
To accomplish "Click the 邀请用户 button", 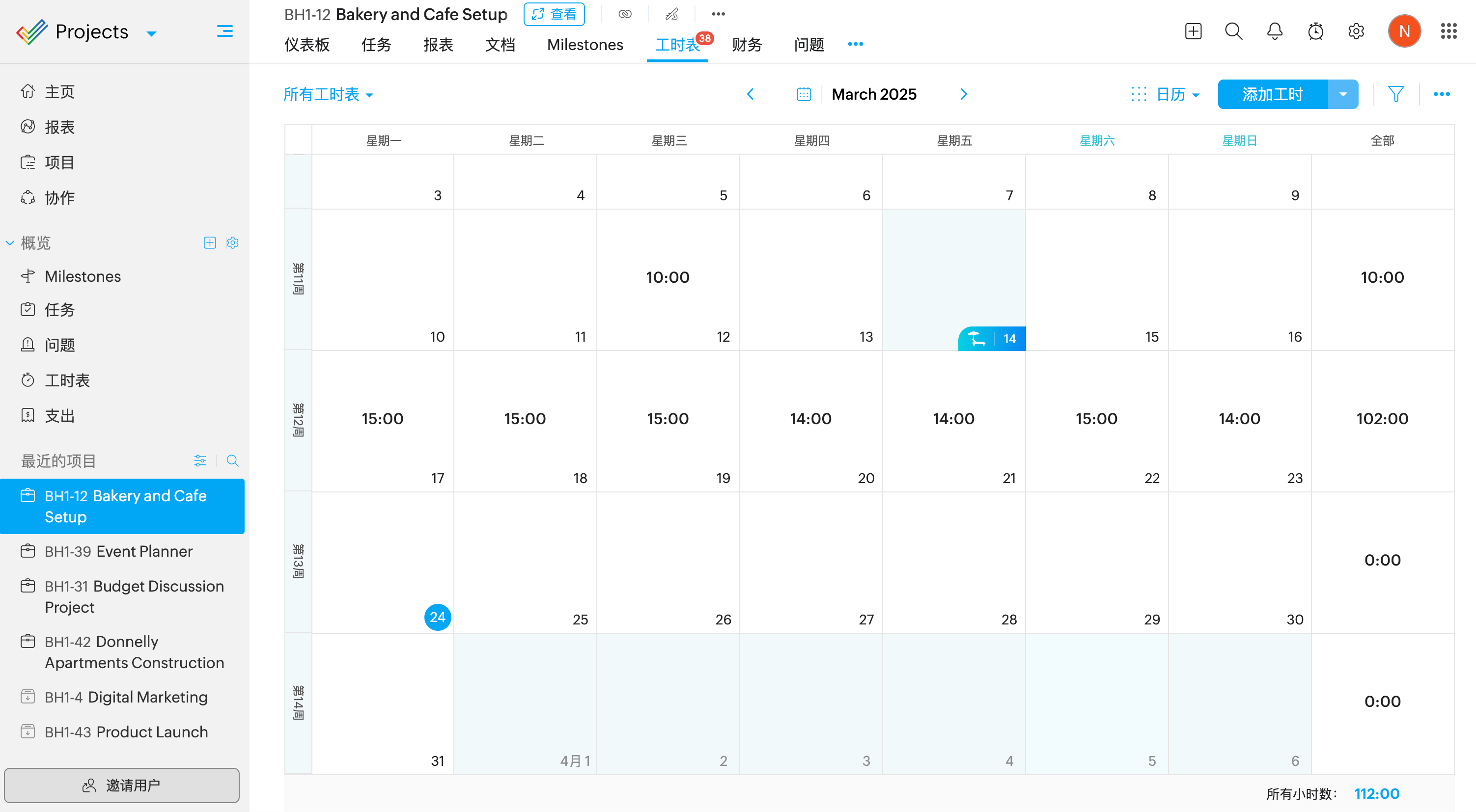I will click(x=121, y=785).
